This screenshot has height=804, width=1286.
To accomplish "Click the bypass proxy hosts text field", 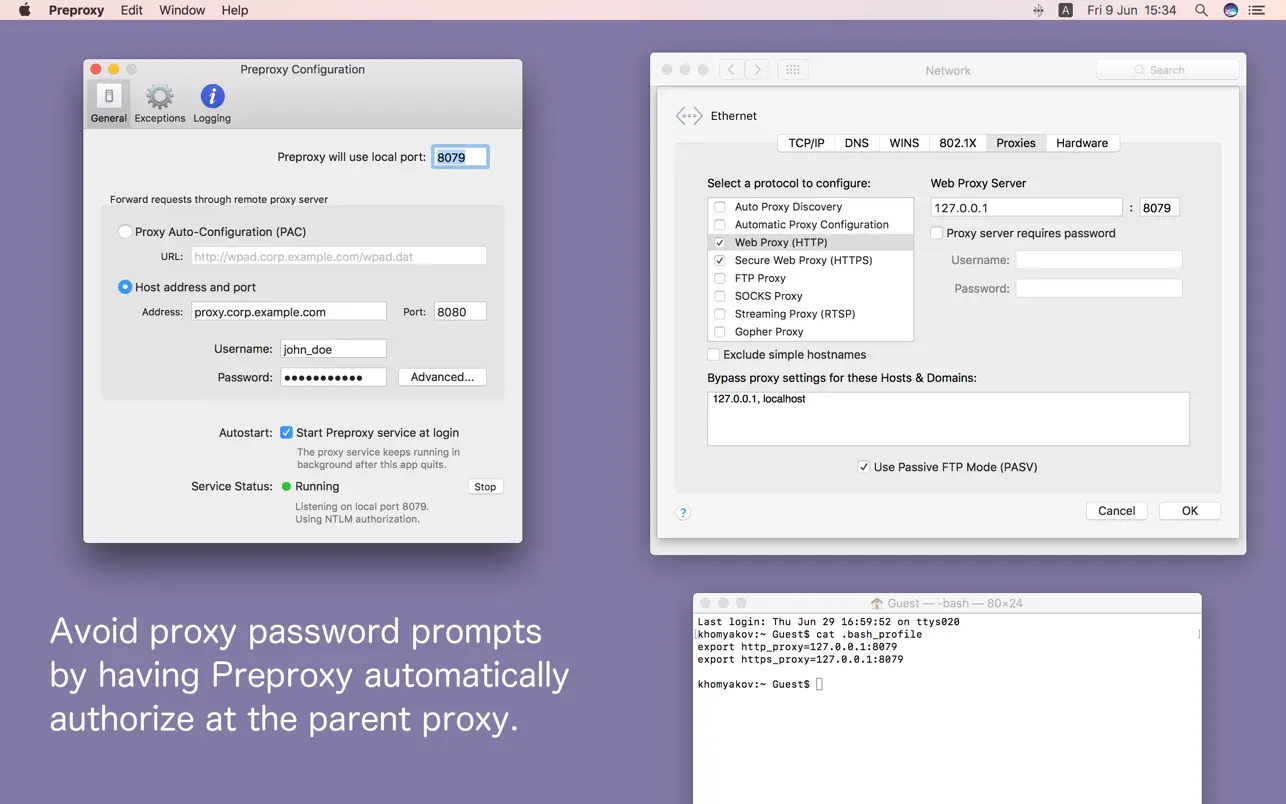I will click(948, 418).
